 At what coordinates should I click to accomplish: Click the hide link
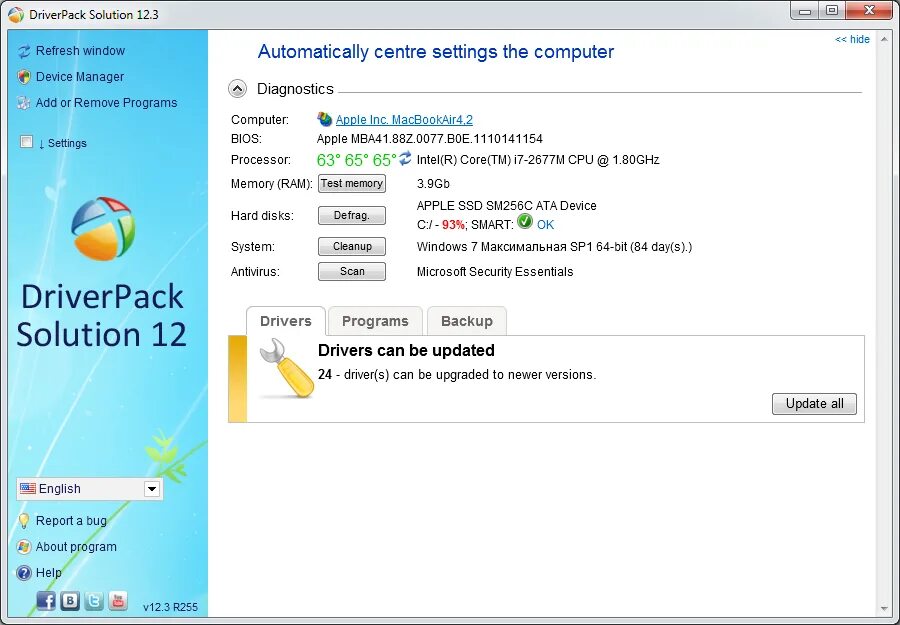[852, 40]
